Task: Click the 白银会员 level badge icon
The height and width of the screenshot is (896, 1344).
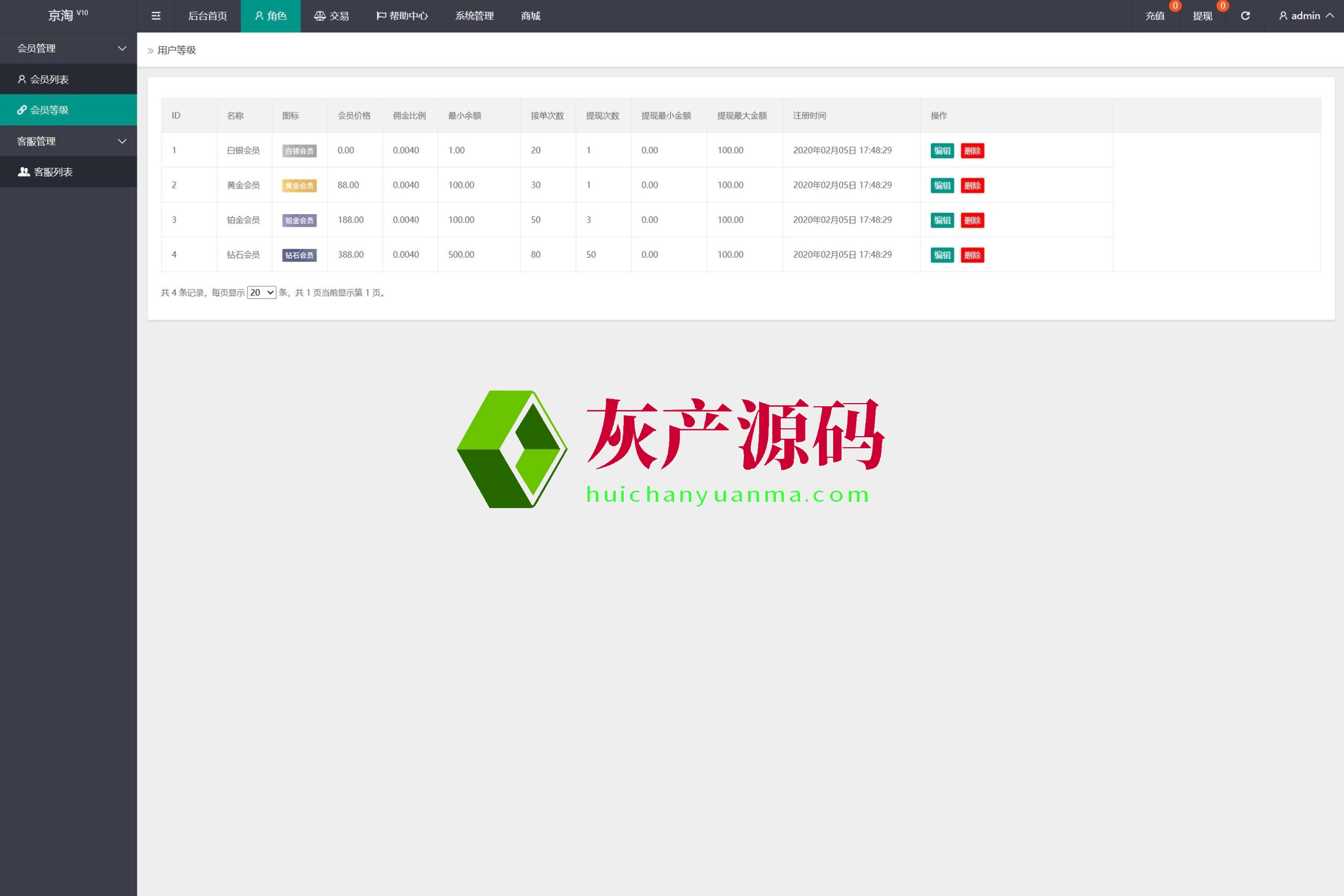Action: [x=299, y=151]
